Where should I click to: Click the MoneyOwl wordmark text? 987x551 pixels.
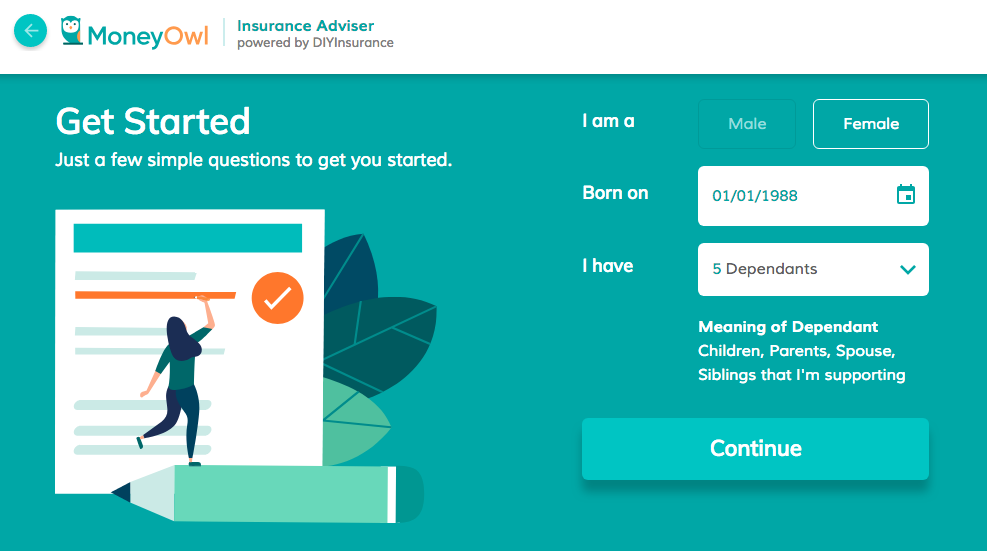click(x=148, y=35)
